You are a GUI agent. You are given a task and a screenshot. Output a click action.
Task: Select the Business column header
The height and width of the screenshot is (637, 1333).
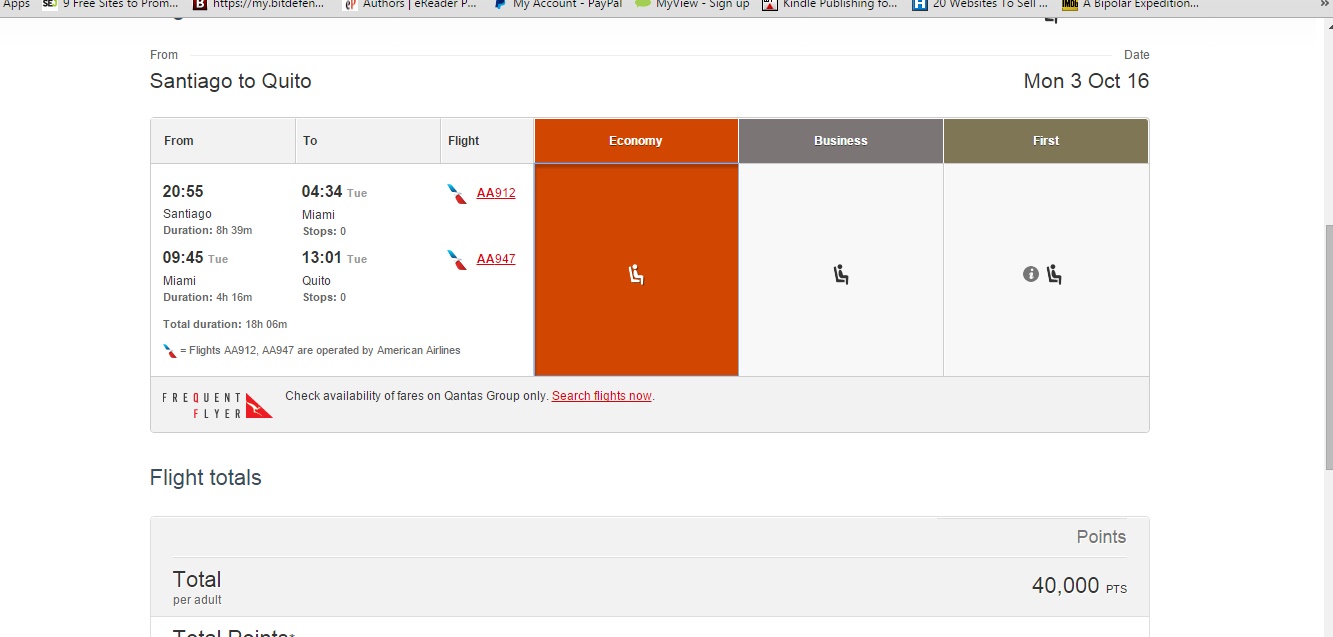tap(840, 141)
